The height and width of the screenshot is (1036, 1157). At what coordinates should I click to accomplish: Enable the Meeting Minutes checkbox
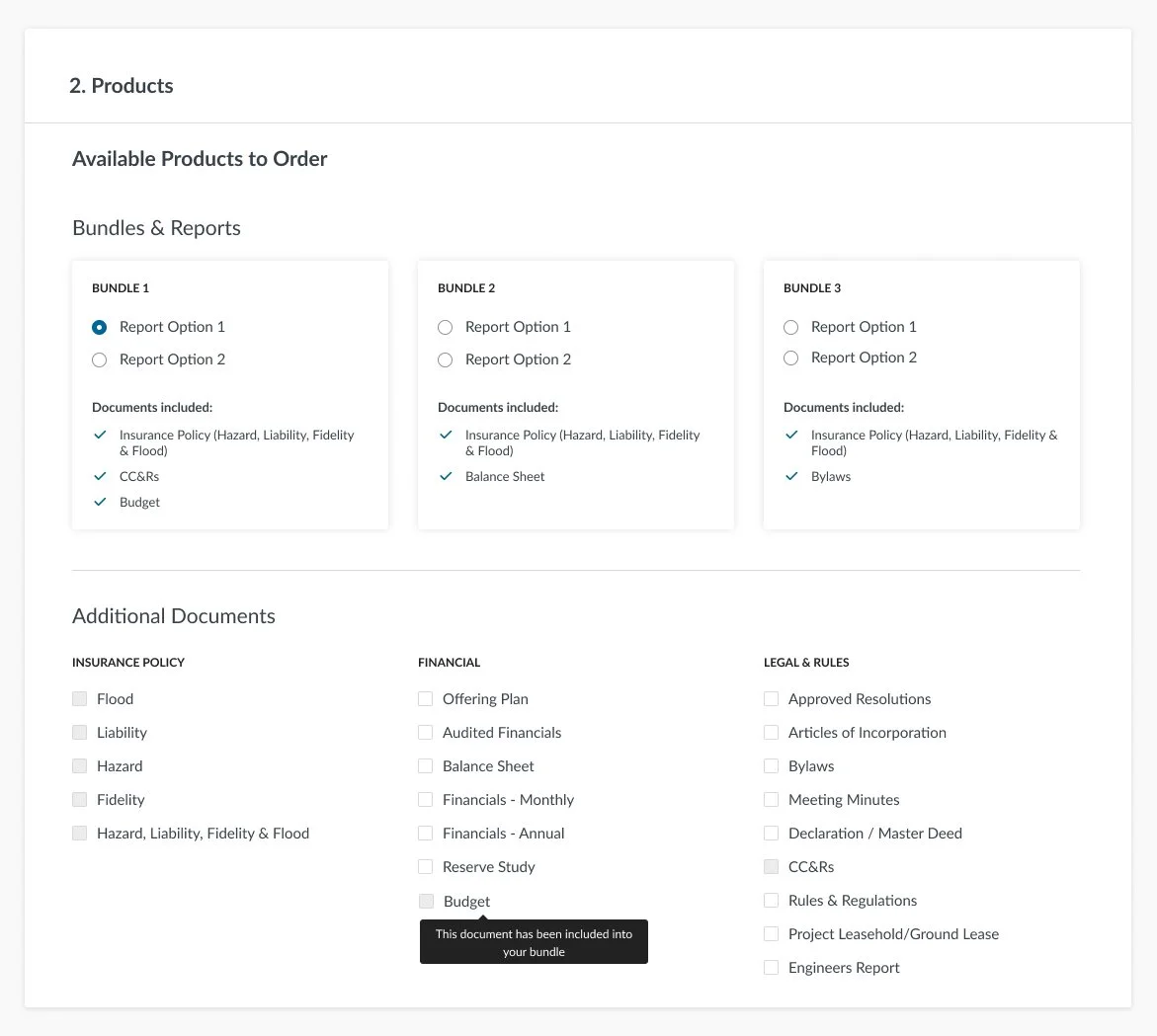click(x=771, y=799)
